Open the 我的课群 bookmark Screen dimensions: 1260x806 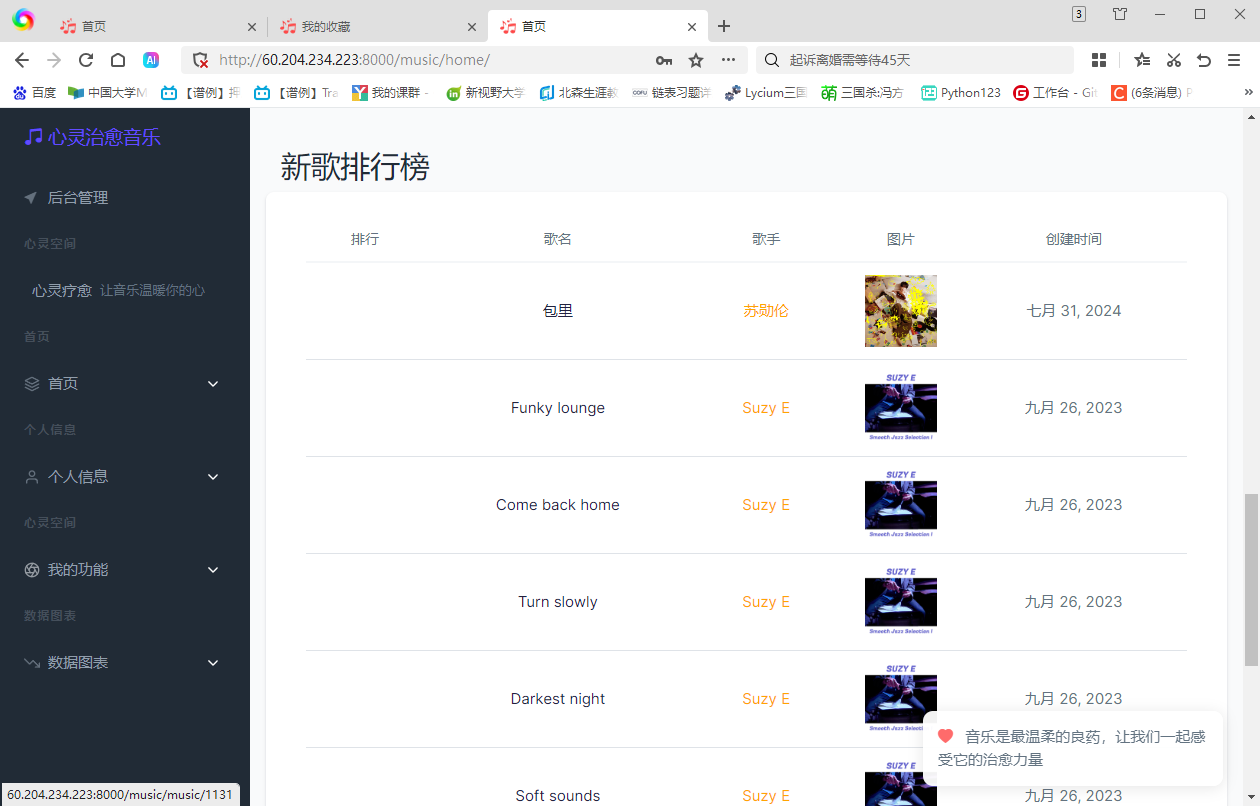391,92
